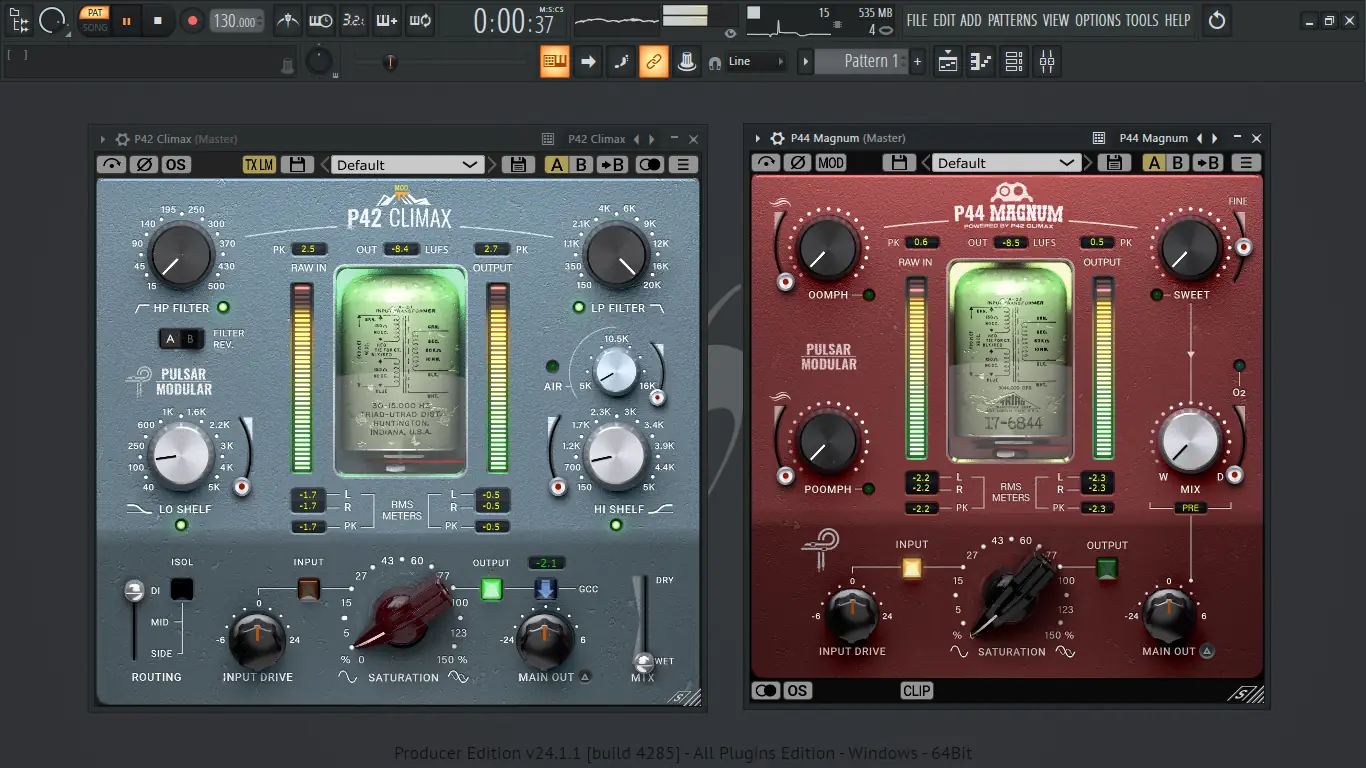Image resolution: width=1366 pixels, height=768 pixels.
Task: Click the phase invert icon in P42 Climax
Action: [143, 165]
